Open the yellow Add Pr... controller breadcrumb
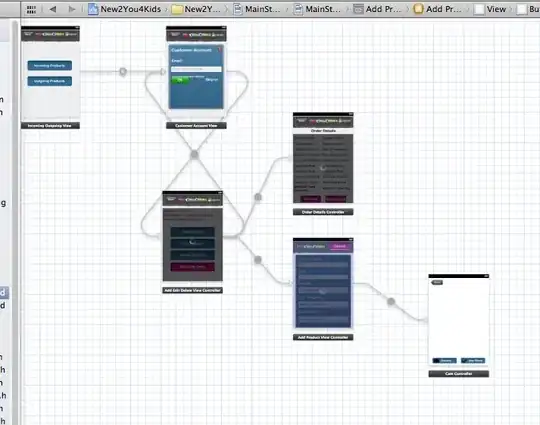Viewport: 540px width, 425px height. pyautogui.click(x=437, y=9)
